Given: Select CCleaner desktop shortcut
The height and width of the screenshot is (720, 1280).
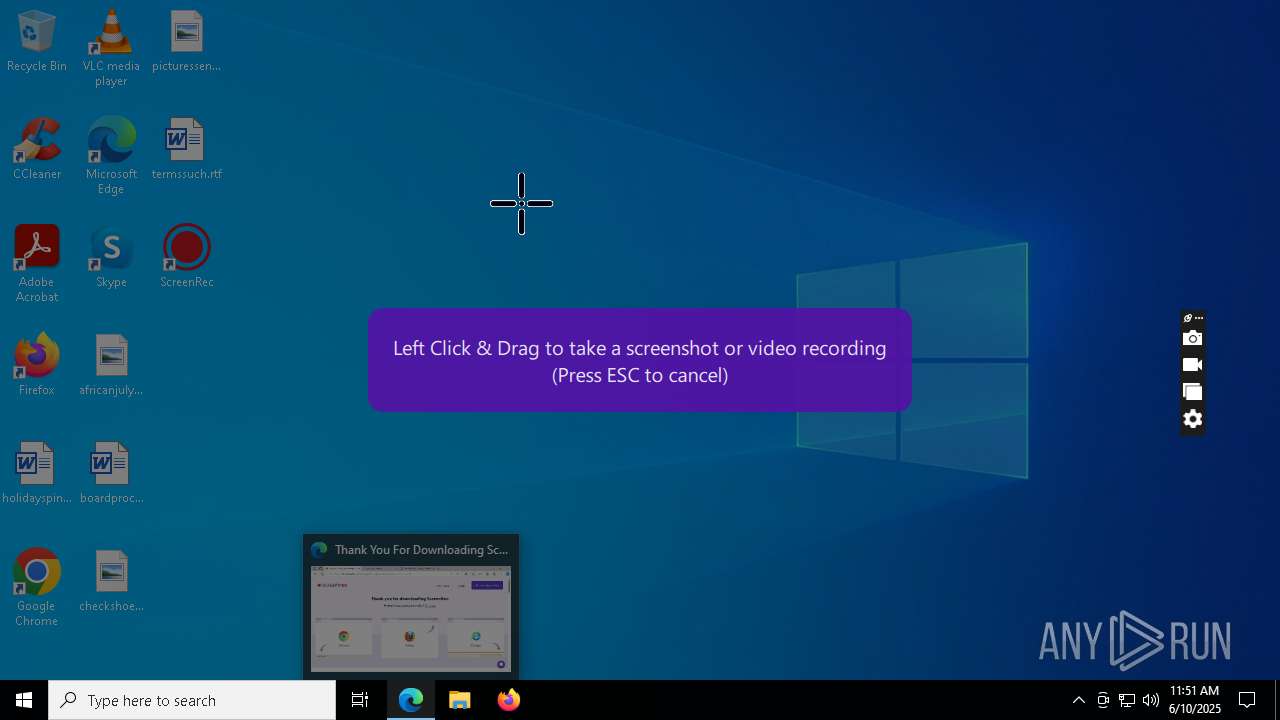Looking at the screenshot, I should click(x=37, y=150).
